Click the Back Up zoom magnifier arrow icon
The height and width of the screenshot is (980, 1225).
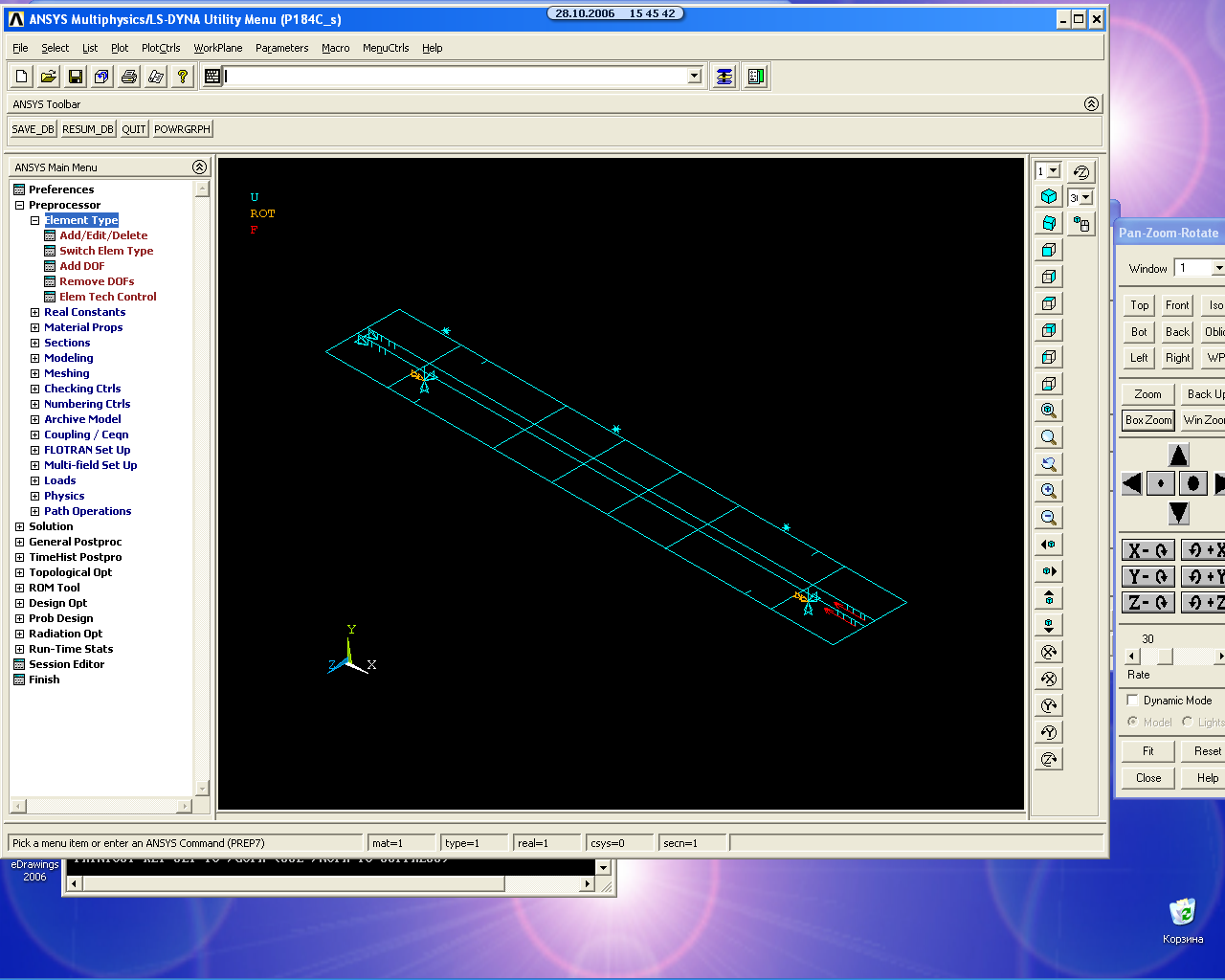point(1049,464)
